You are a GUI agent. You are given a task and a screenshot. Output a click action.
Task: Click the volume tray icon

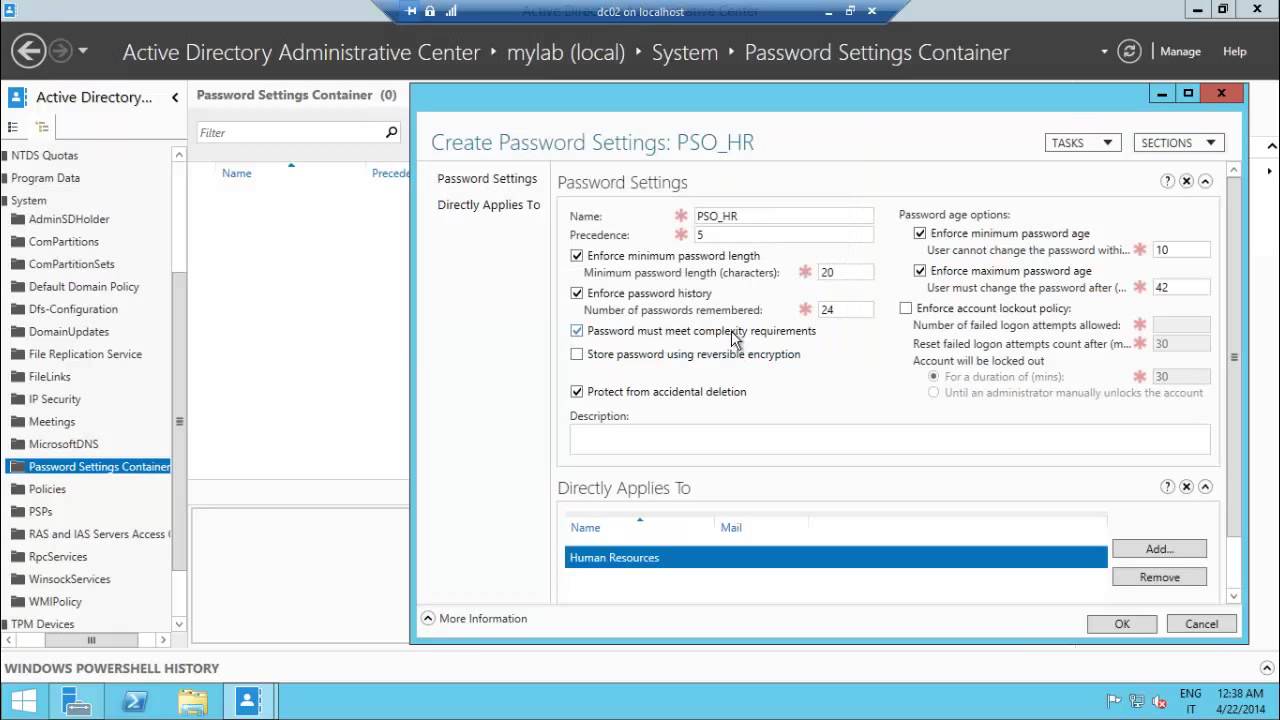click(1160, 702)
